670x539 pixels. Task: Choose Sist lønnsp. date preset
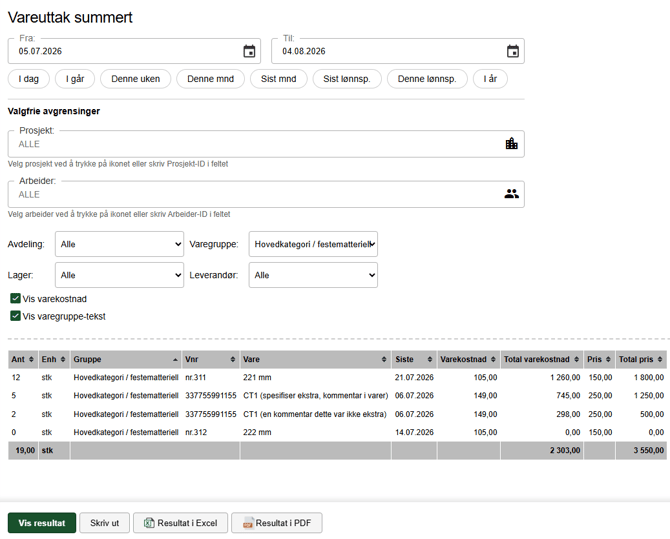tap(347, 79)
